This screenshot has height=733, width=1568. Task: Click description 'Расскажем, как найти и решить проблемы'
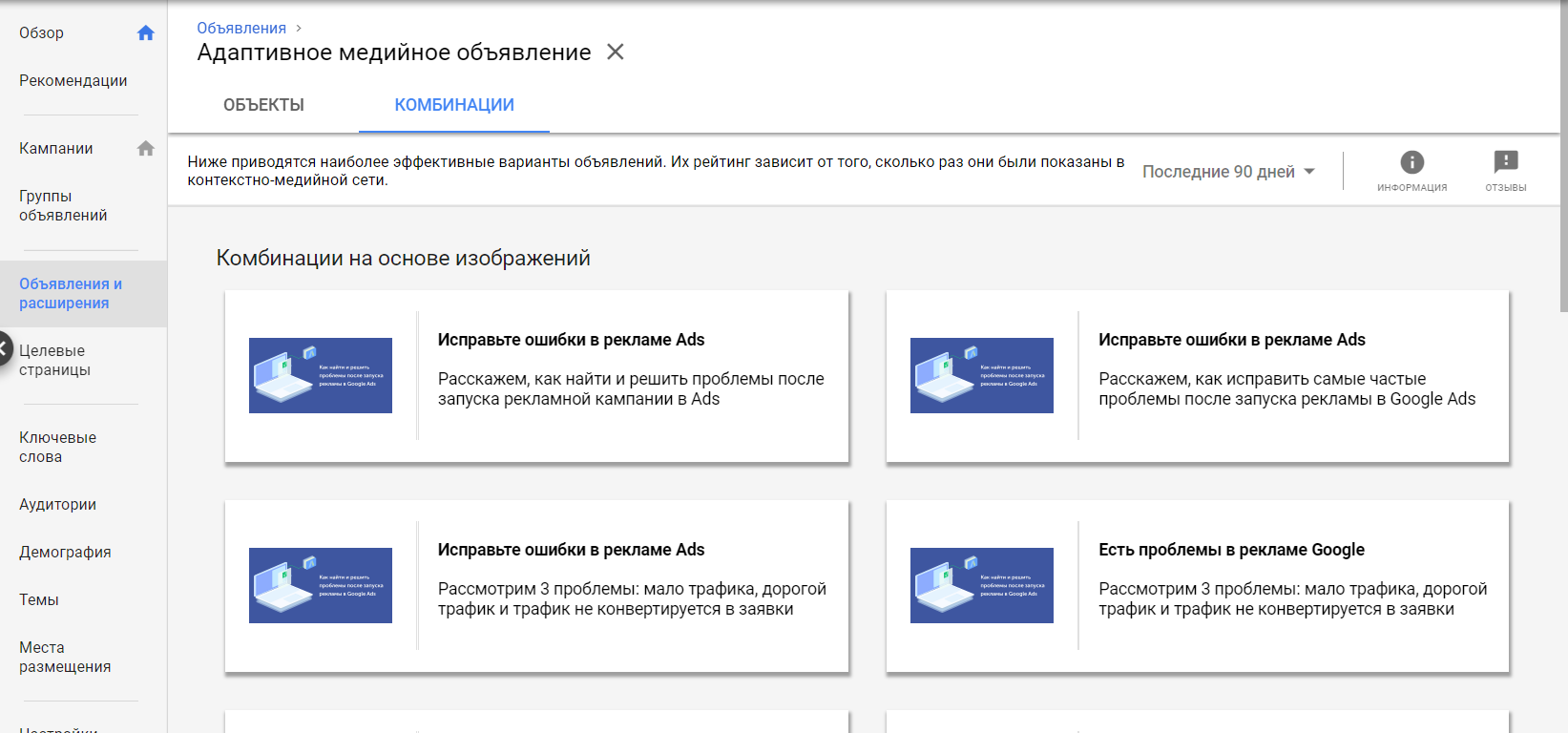[x=631, y=389]
